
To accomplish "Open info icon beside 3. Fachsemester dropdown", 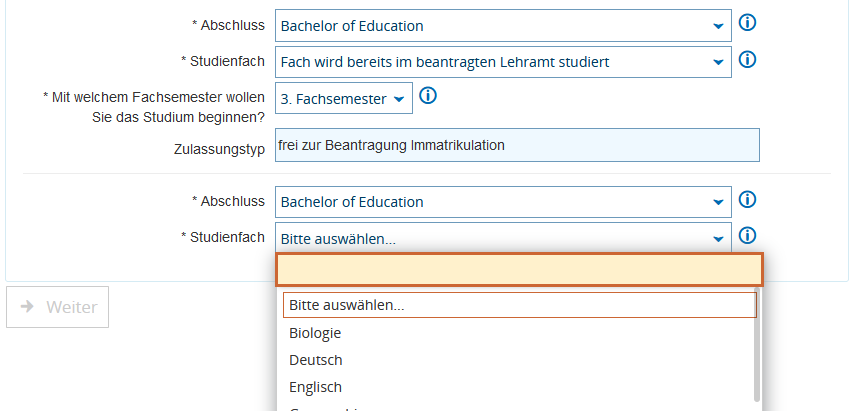I will click(428, 97).
